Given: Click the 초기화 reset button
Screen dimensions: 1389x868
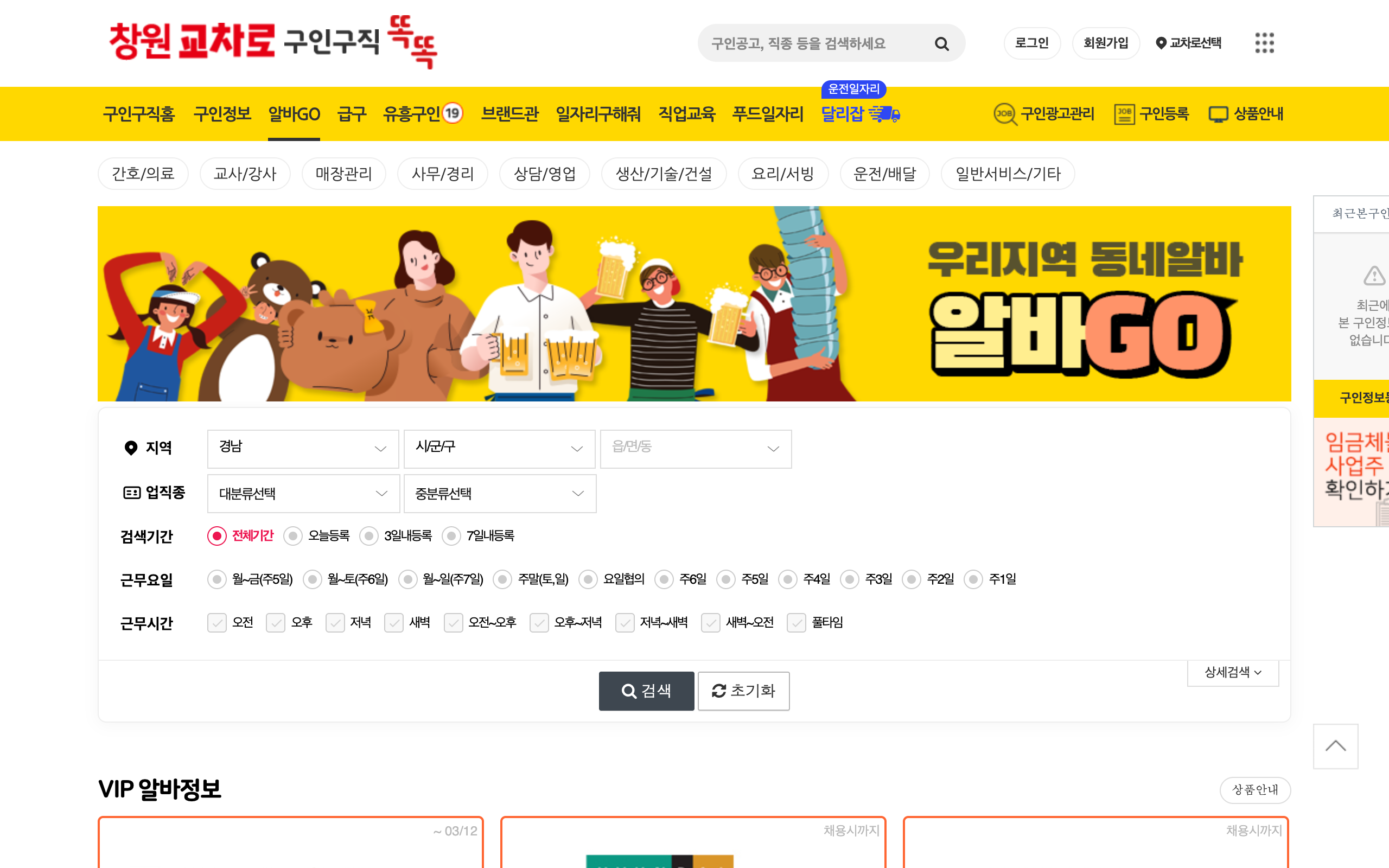Looking at the screenshot, I should click(743, 691).
